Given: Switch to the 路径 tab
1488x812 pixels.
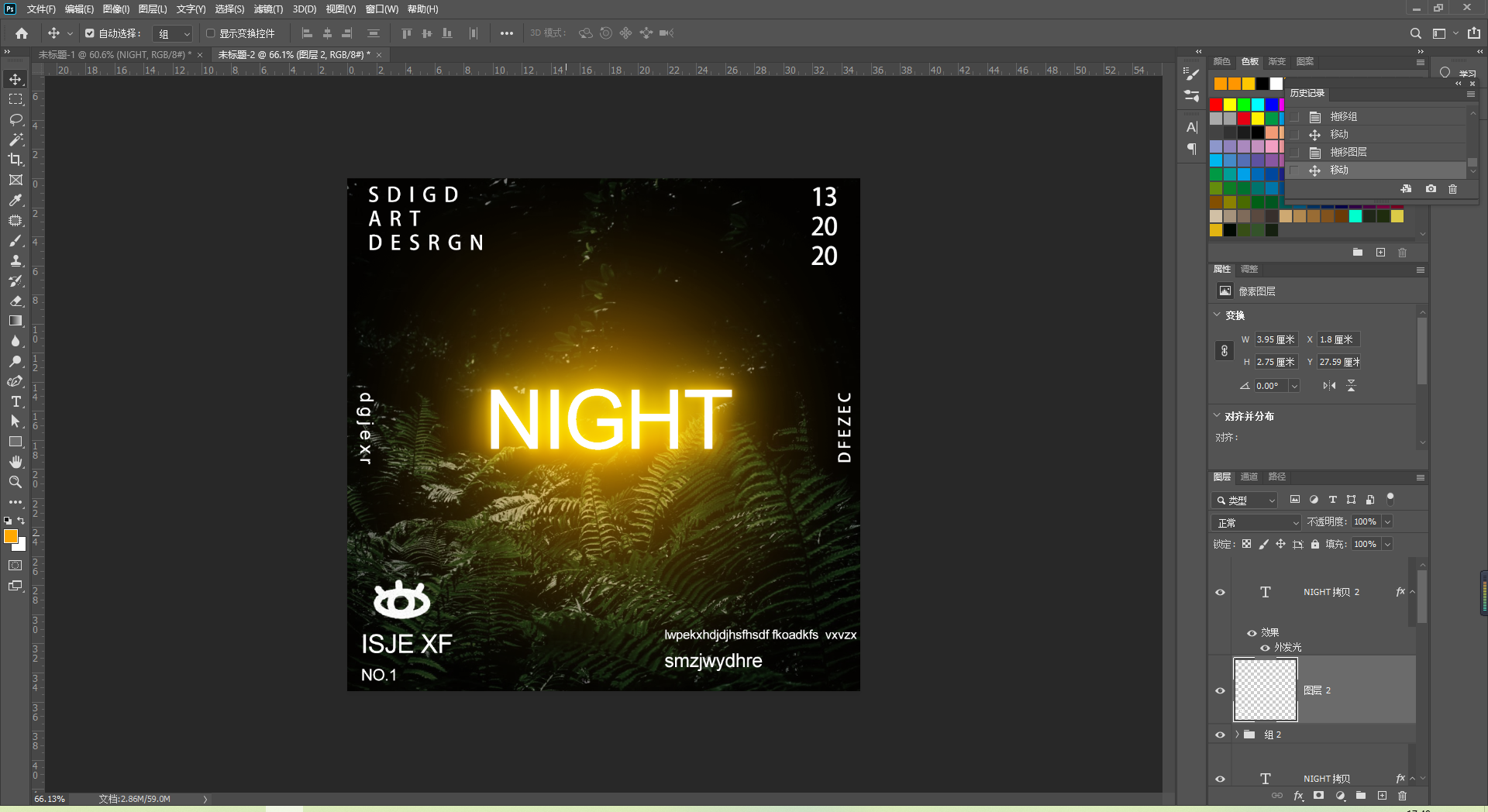Looking at the screenshot, I should 1277,477.
